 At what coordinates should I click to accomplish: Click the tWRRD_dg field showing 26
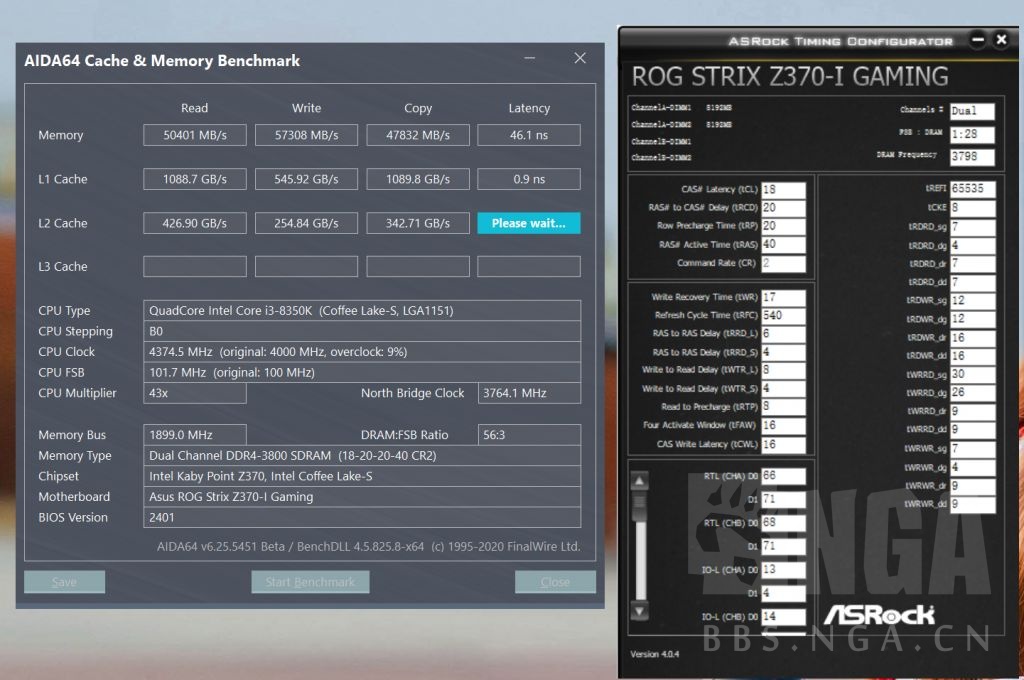(x=972, y=393)
